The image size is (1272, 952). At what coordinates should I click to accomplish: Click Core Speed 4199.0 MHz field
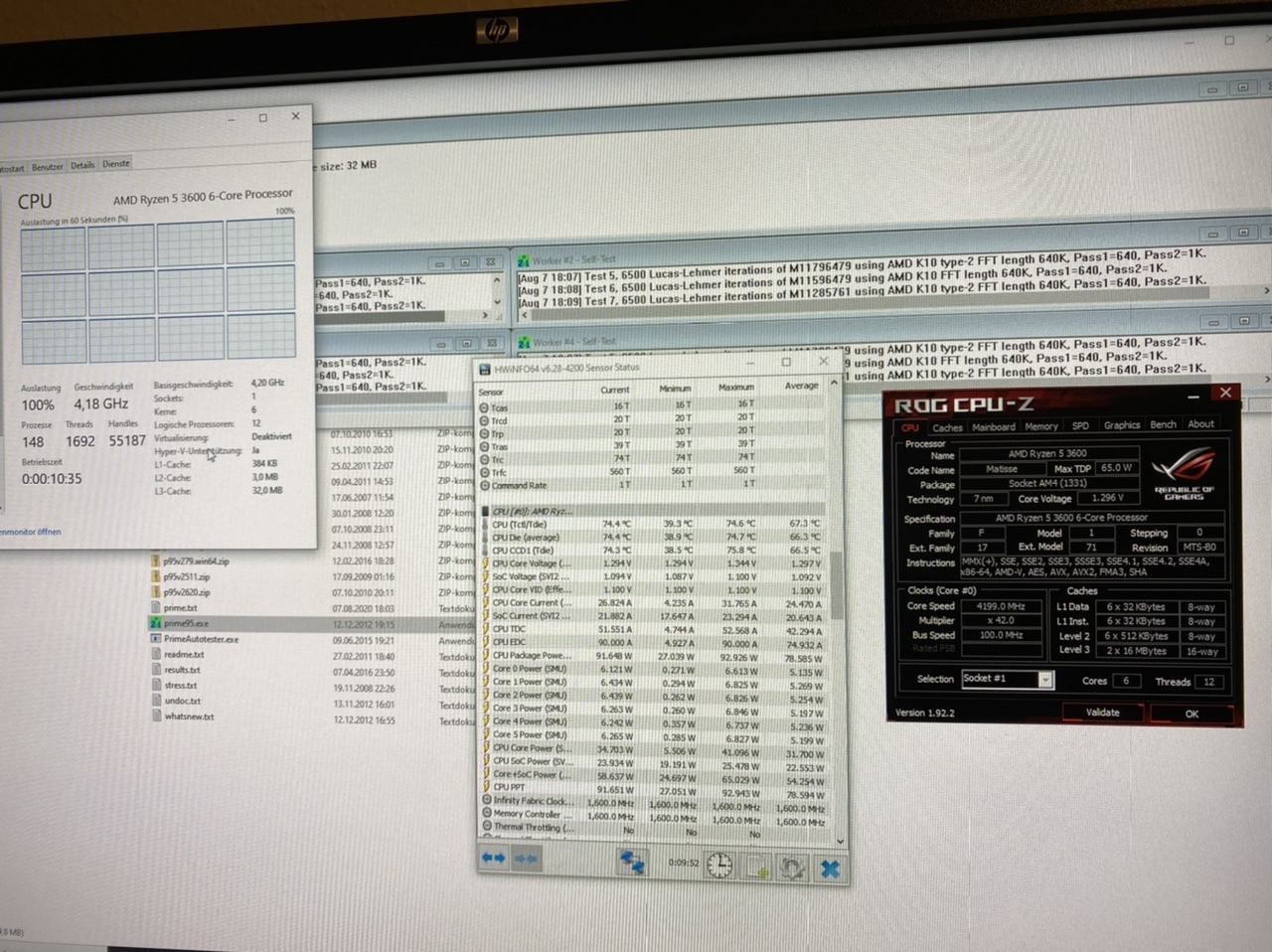(x=1002, y=605)
